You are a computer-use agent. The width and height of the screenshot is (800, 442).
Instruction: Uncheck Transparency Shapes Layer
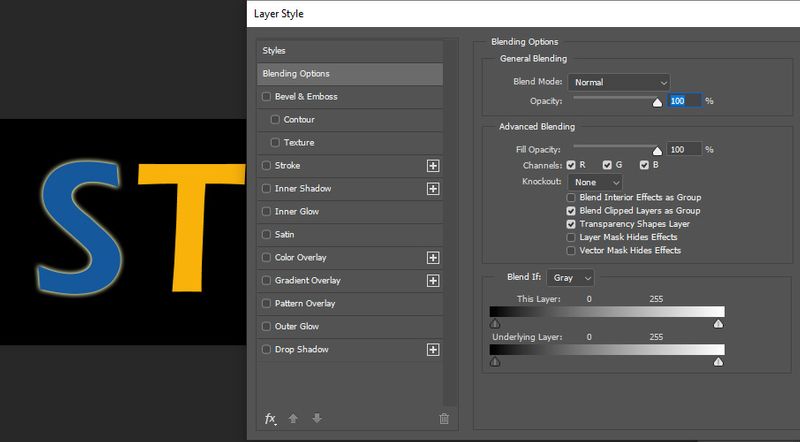coord(571,224)
